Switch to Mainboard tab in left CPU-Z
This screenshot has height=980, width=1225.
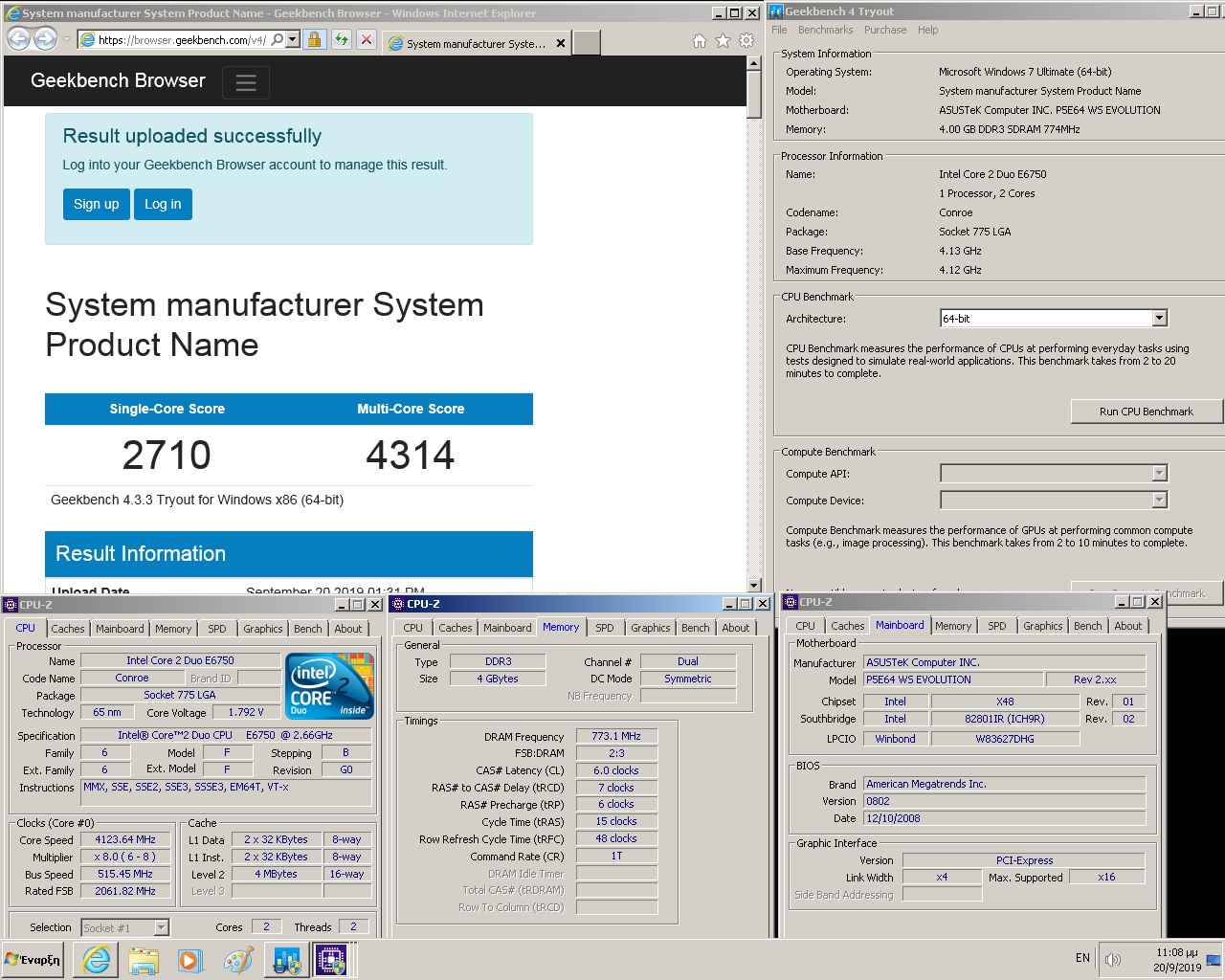point(120,629)
